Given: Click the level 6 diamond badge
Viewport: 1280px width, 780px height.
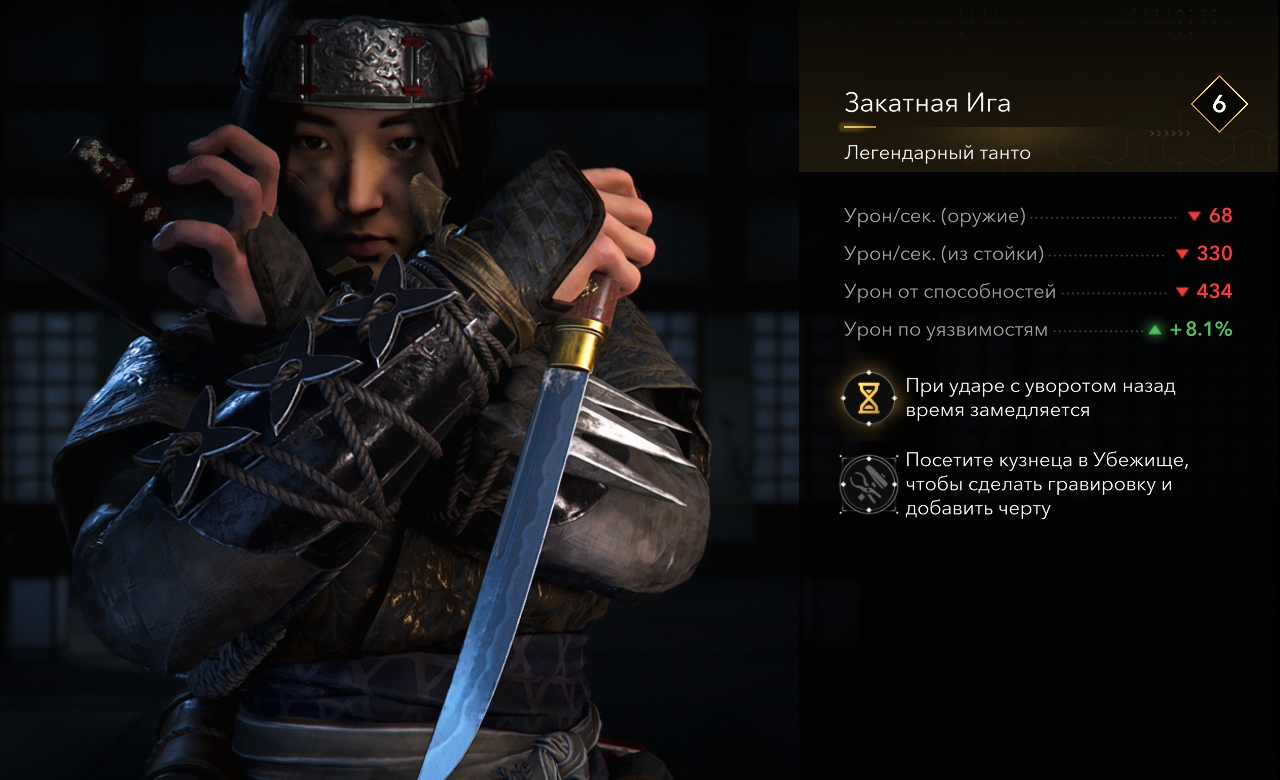Looking at the screenshot, I should [1219, 104].
